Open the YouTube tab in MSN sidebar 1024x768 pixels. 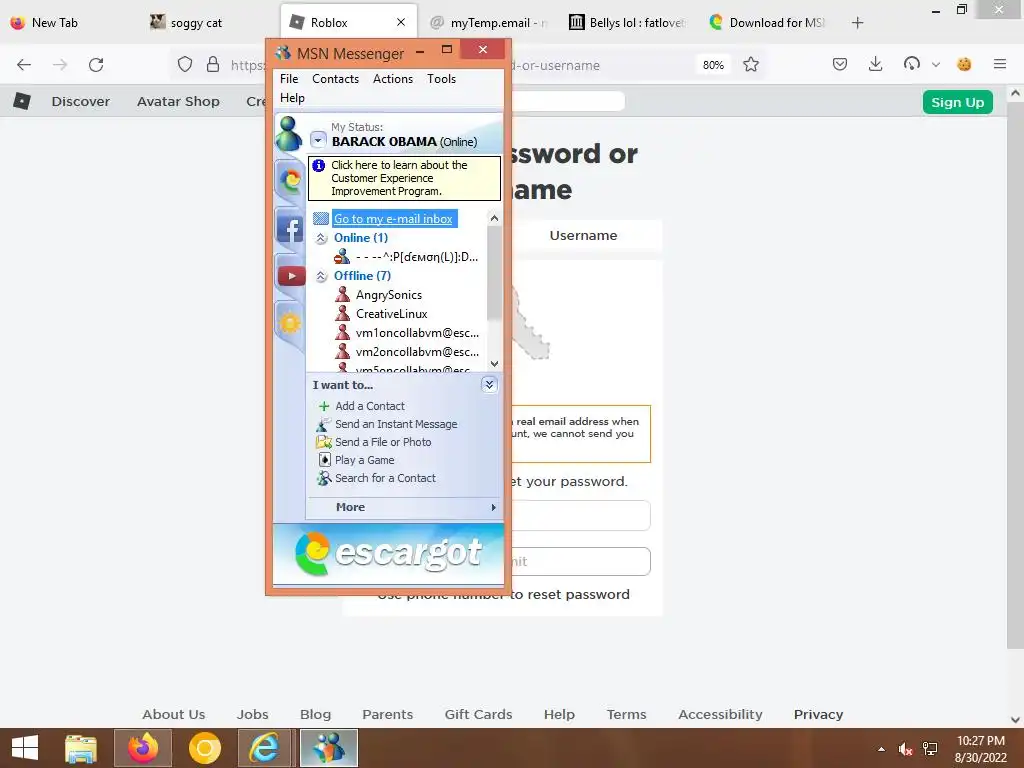tap(291, 276)
